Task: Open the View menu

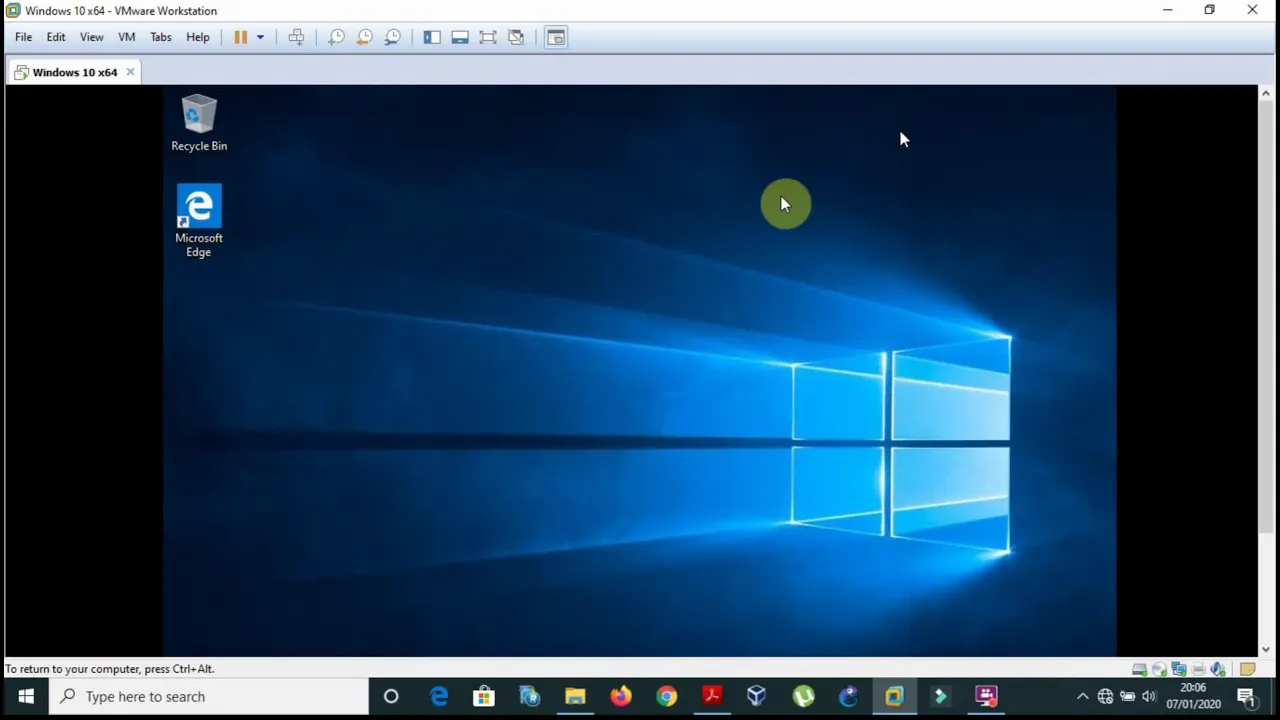Action: [x=91, y=37]
